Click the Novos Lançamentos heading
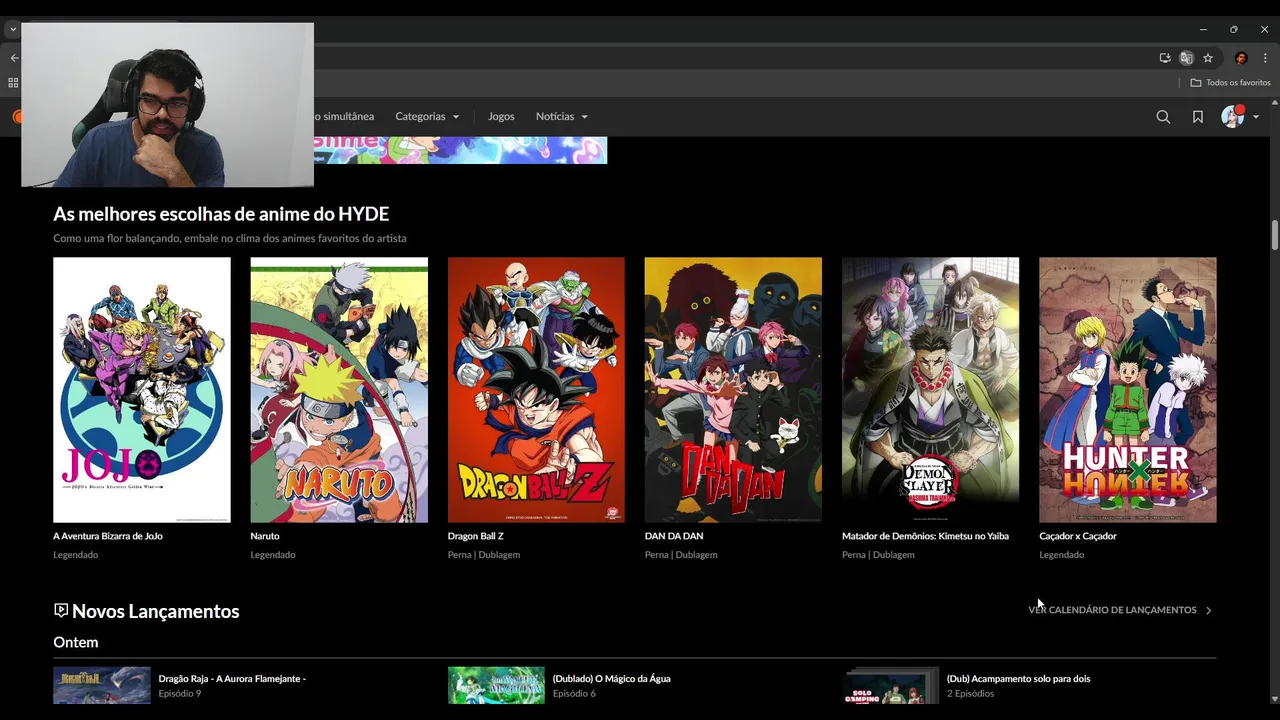 click(155, 611)
